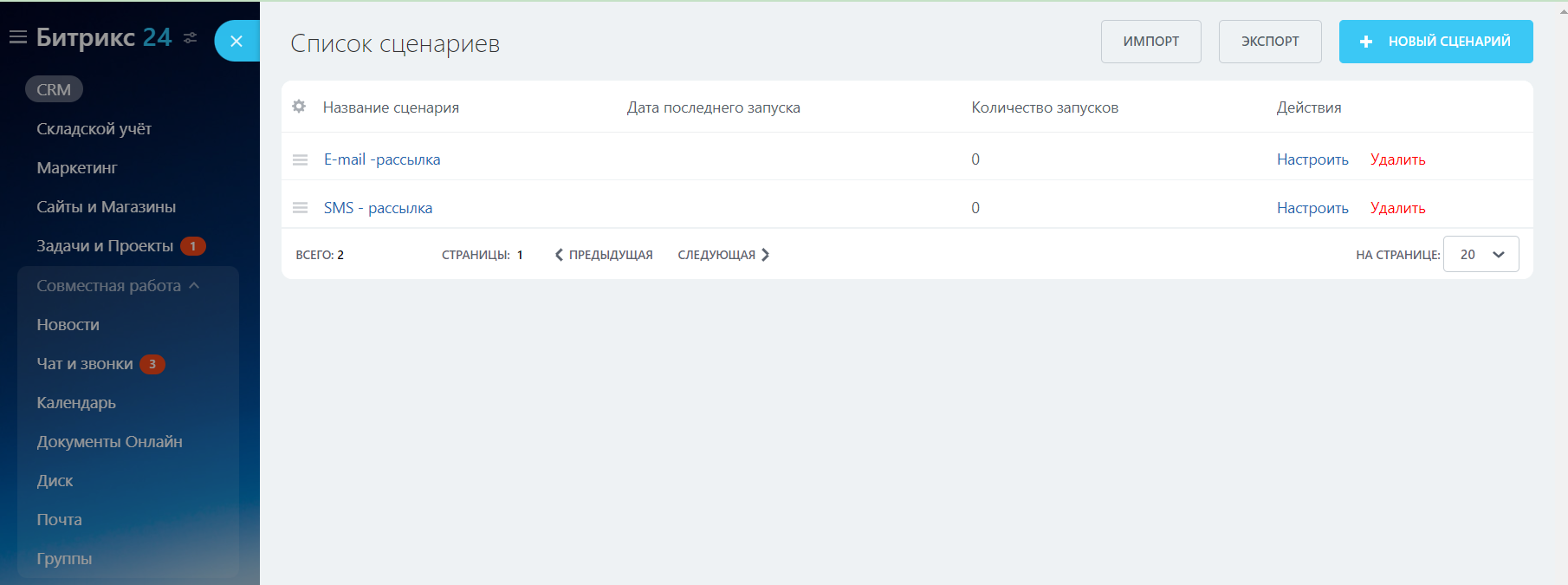This screenshot has width=1568, height=585.
Task: Open the E-mail -рассылка scenario link
Action: pyautogui.click(x=382, y=159)
